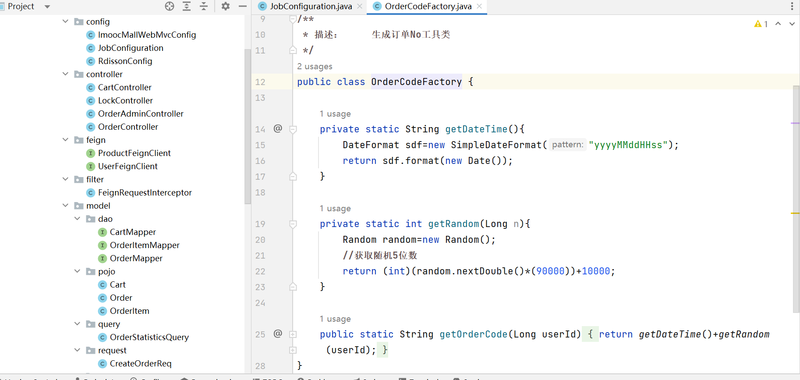Screen dimensions: 800x380
Task: Click the OrderCodeFactory class name in code
Action: (416, 82)
